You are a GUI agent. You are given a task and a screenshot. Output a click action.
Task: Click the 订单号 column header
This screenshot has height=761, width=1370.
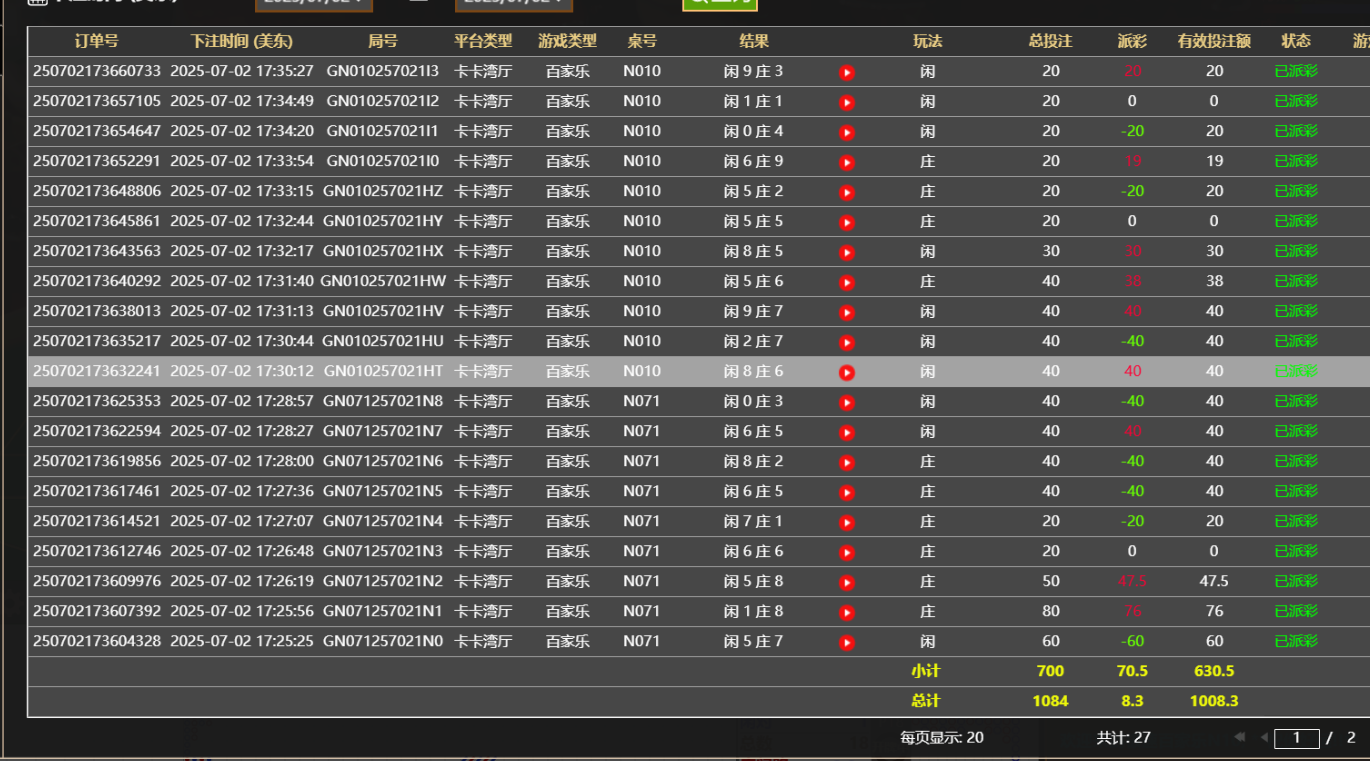96,41
